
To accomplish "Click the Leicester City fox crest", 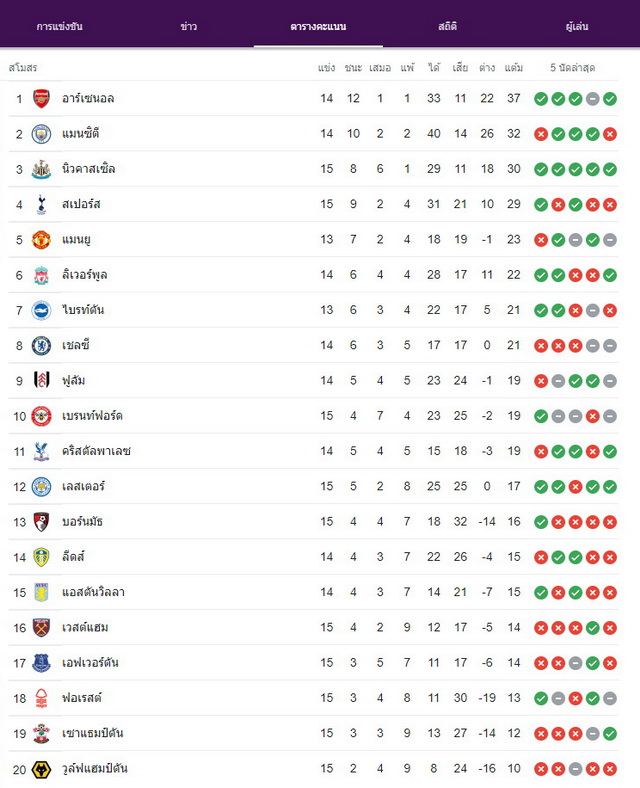I will tap(41, 487).
